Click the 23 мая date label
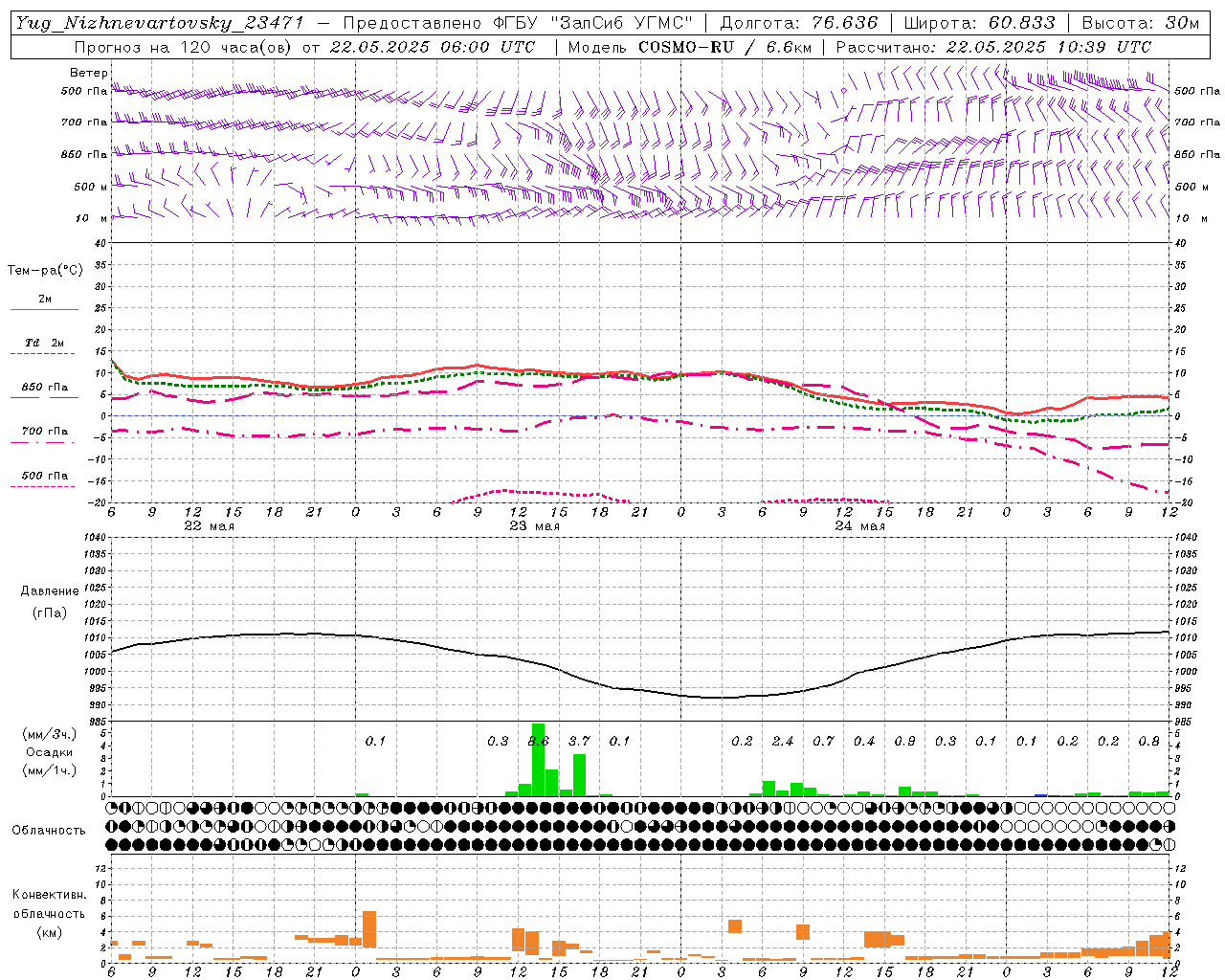 [534, 526]
